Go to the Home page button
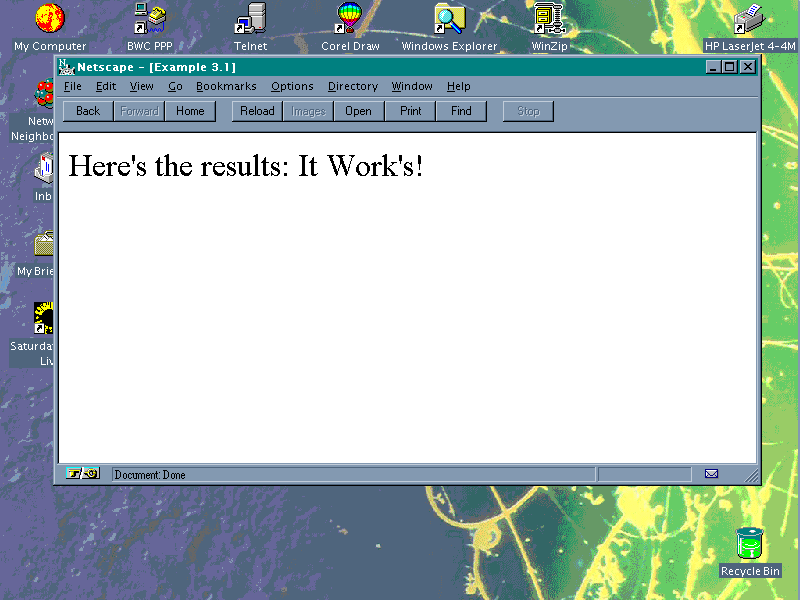Screen dimensions: 800x600 pyautogui.click(x=190, y=111)
